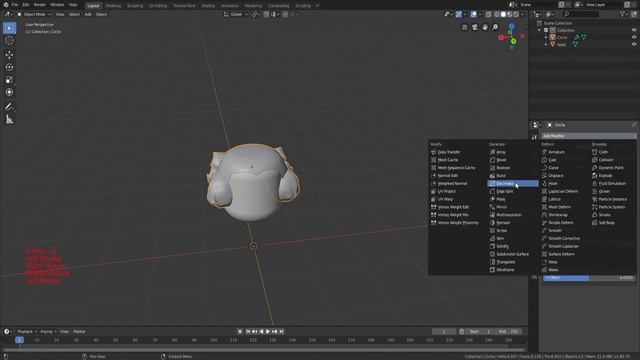Viewport: 640px width, 360px height.
Task: Adjust the Offset slider in properties
Action: coord(589,278)
